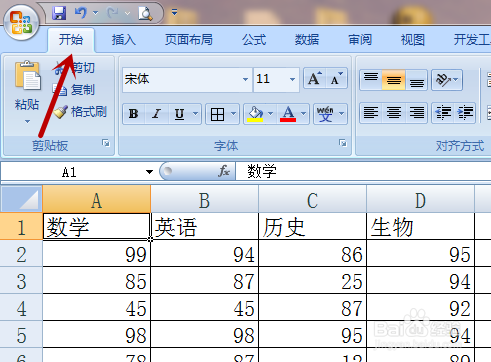
Task: Customize the Quick Access toolbar
Action: (x=174, y=13)
